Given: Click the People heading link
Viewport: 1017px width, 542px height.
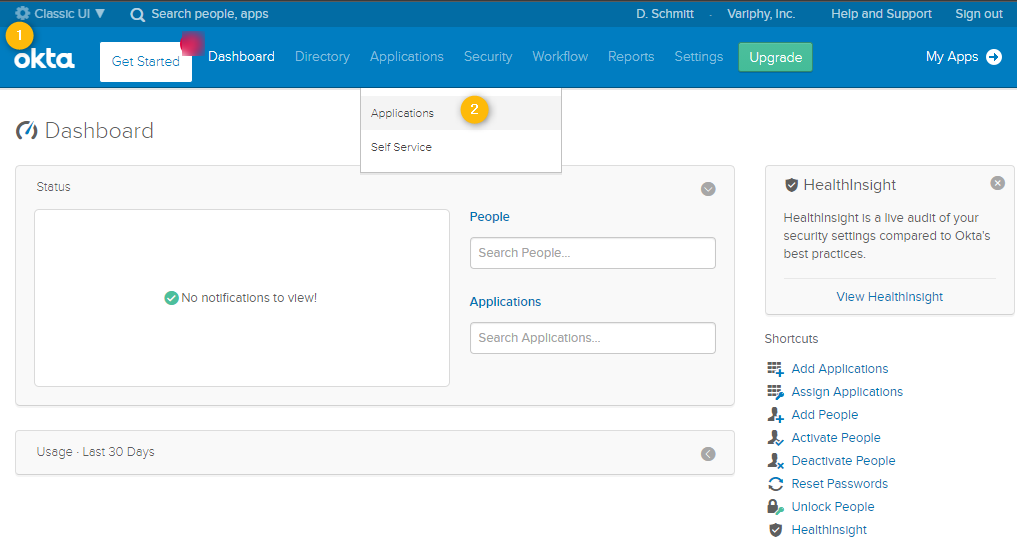Looking at the screenshot, I should pos(490,217).
